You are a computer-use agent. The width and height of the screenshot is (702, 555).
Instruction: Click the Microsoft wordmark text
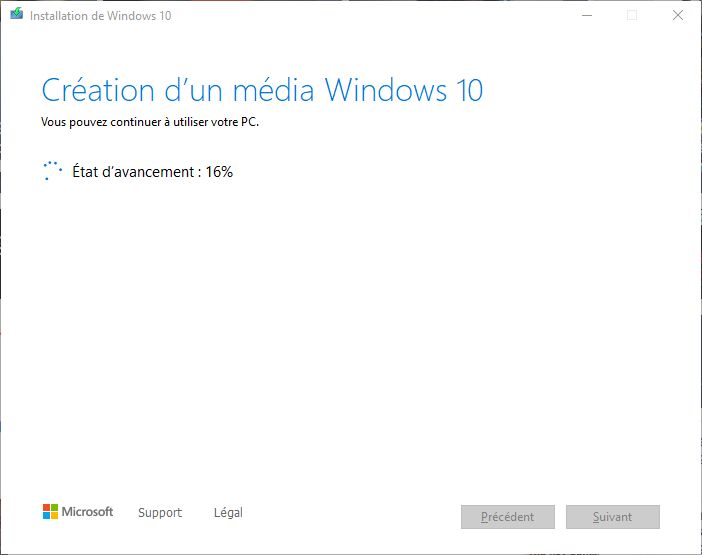(88, 512)
